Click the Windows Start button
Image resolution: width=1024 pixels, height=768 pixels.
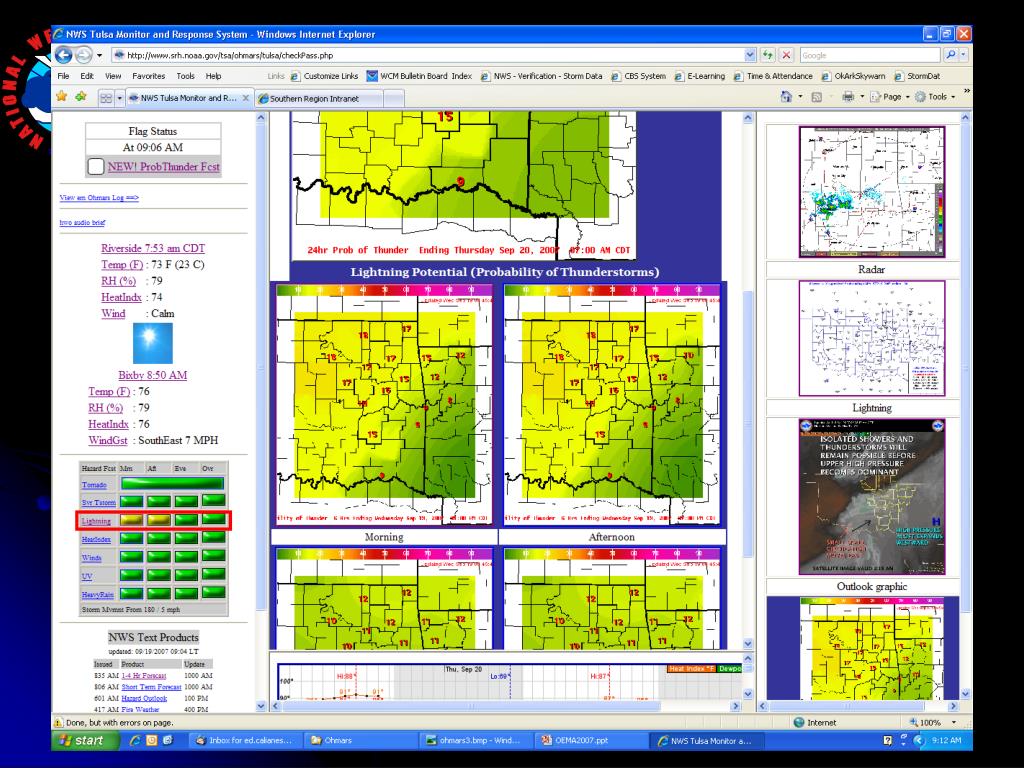[x=86, y=741]
